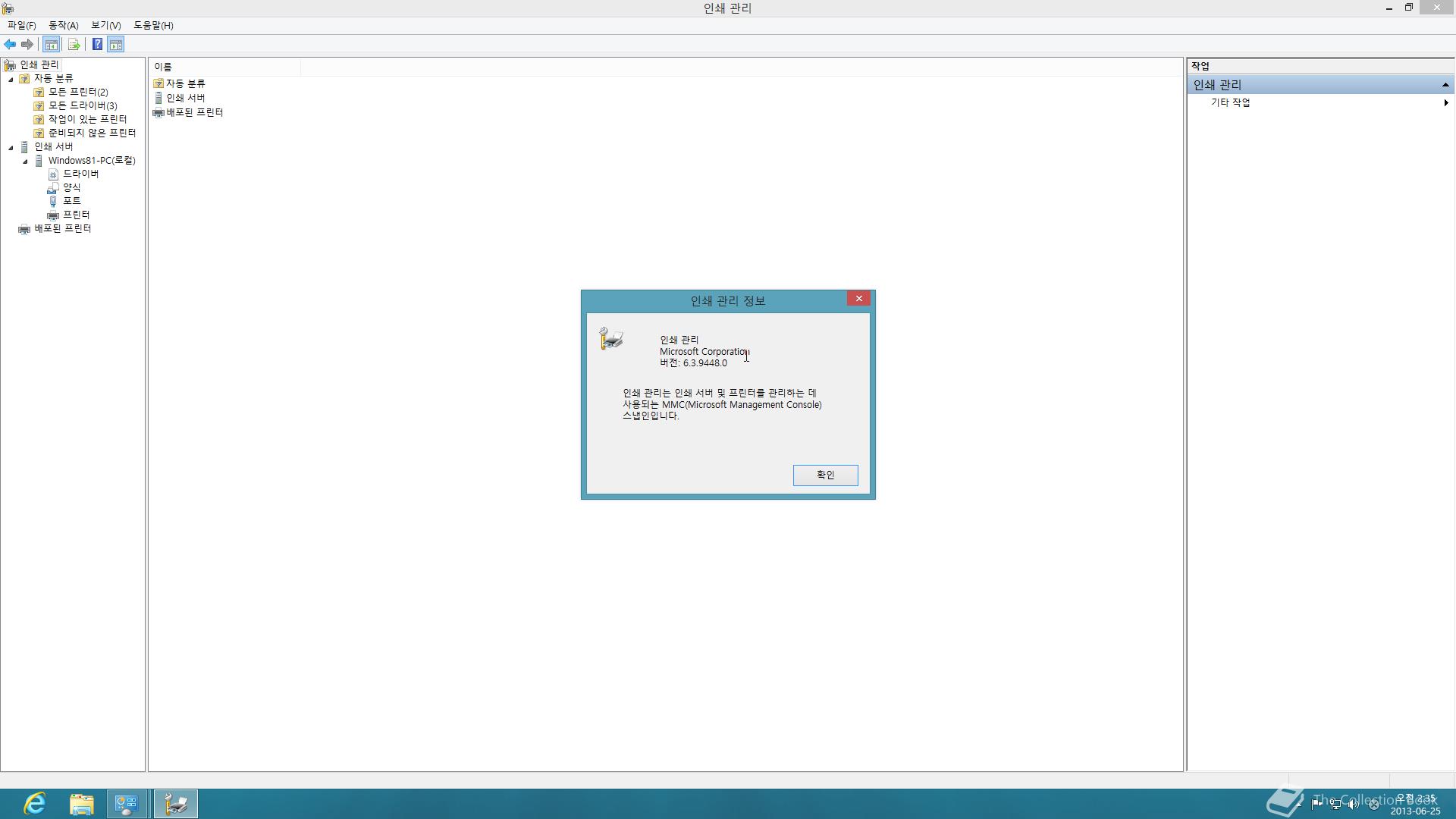
Task: Open Control Panel taskbar icon
Action: (x=126, y=804)
